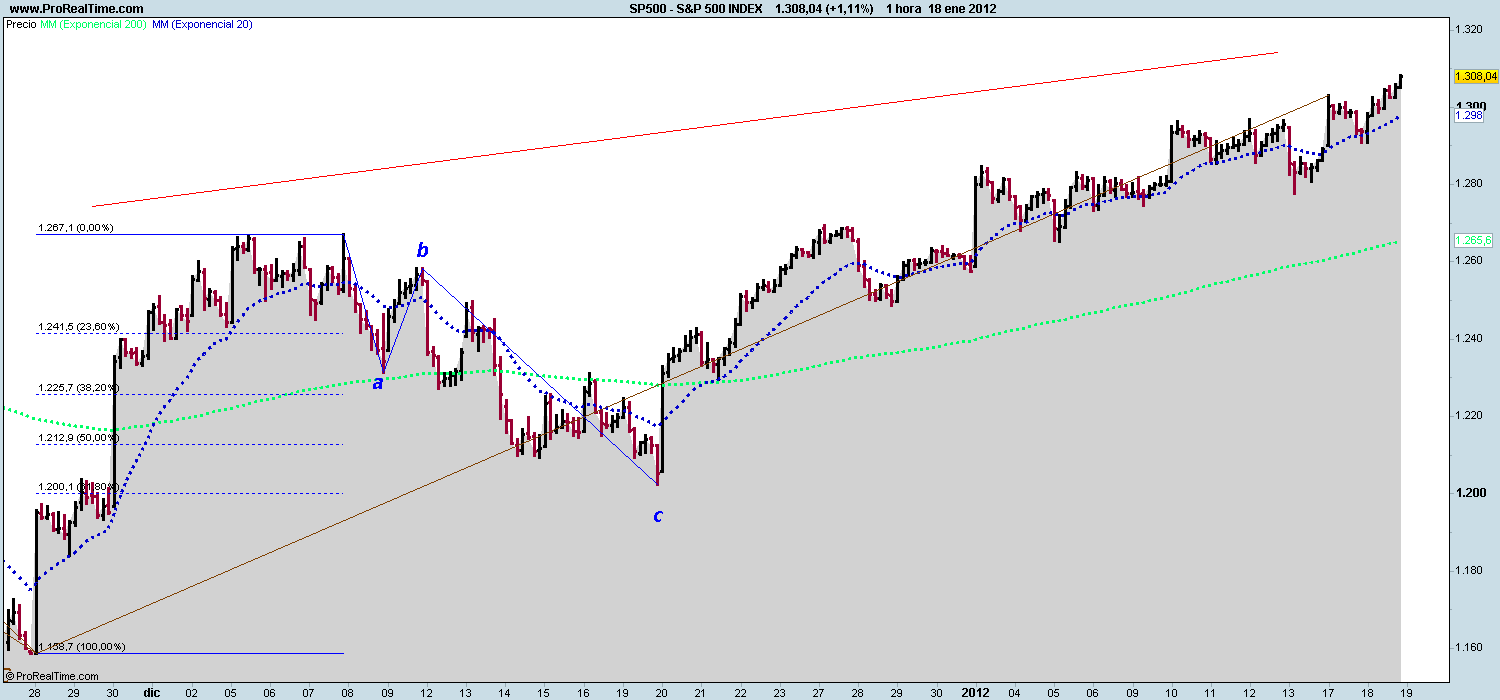Viewport: 1500px width, 700px height.
Task: Select the green 'MM (Exponencial 200)' legend label
Action: (93, 24)
